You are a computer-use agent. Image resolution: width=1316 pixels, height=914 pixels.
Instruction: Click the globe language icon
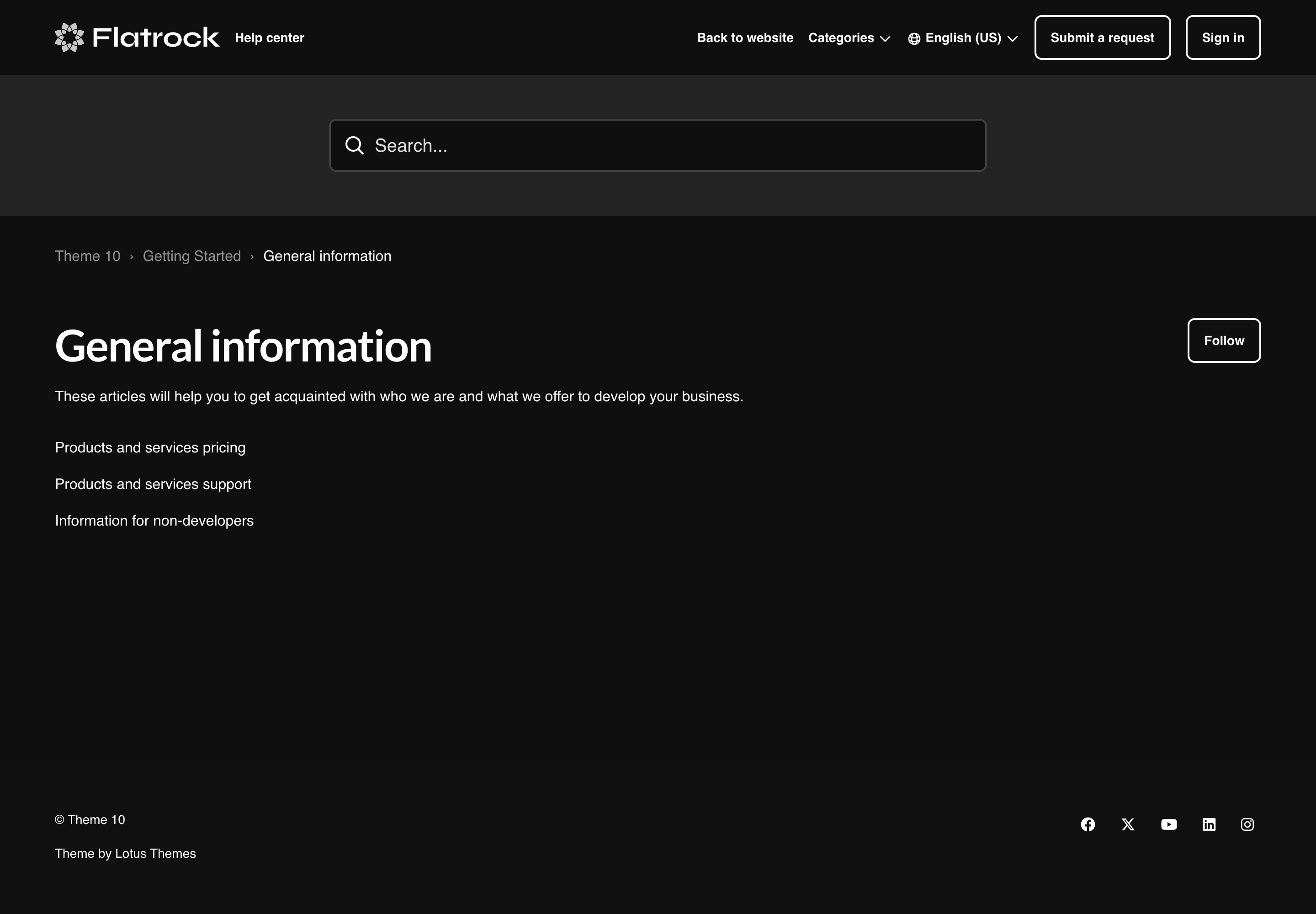(914, 38)
